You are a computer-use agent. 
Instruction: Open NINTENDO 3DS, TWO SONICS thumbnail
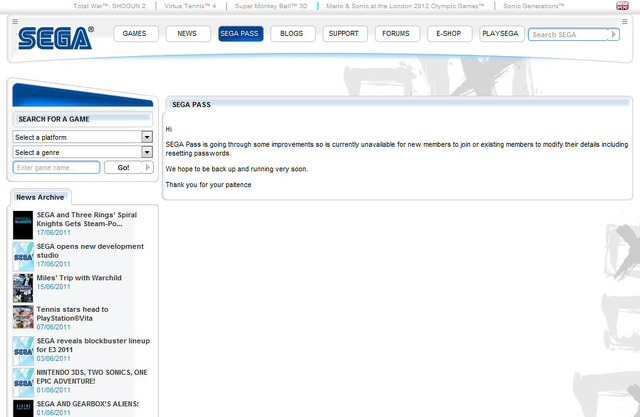23,382
